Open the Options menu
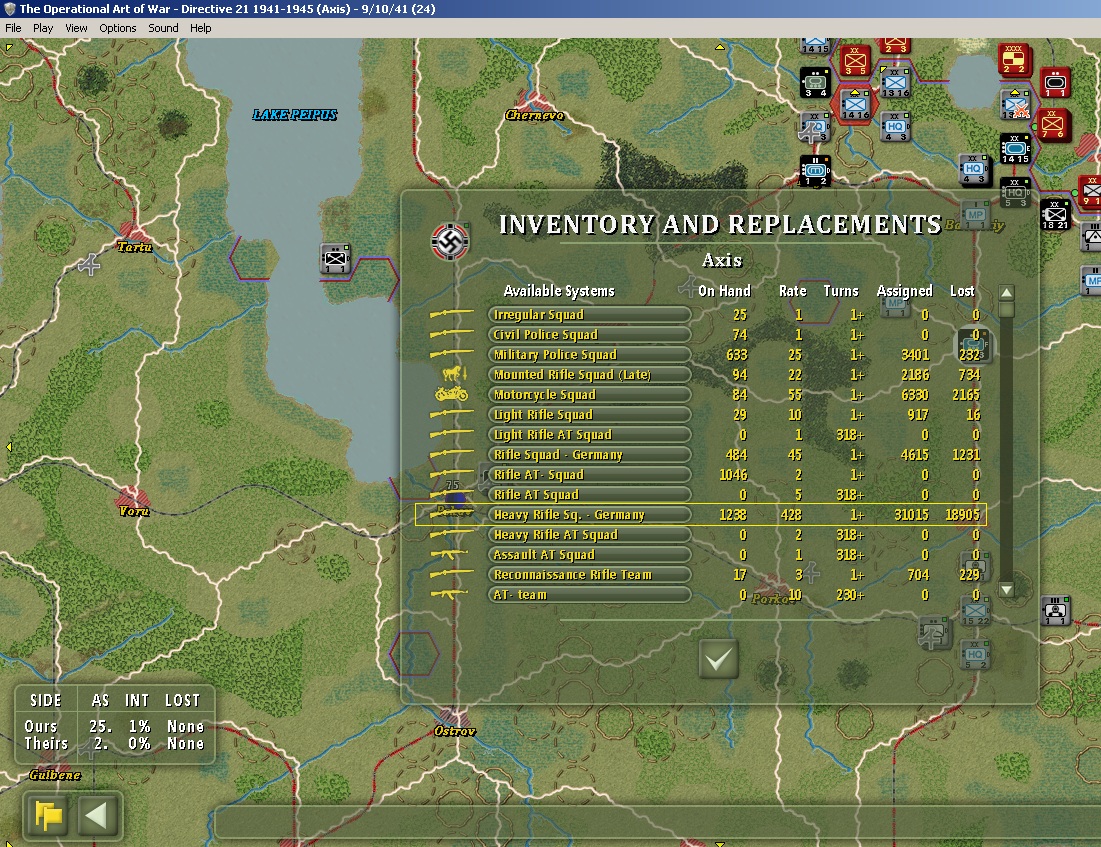Screen dimensions: 1101x847 coord(117,28)
